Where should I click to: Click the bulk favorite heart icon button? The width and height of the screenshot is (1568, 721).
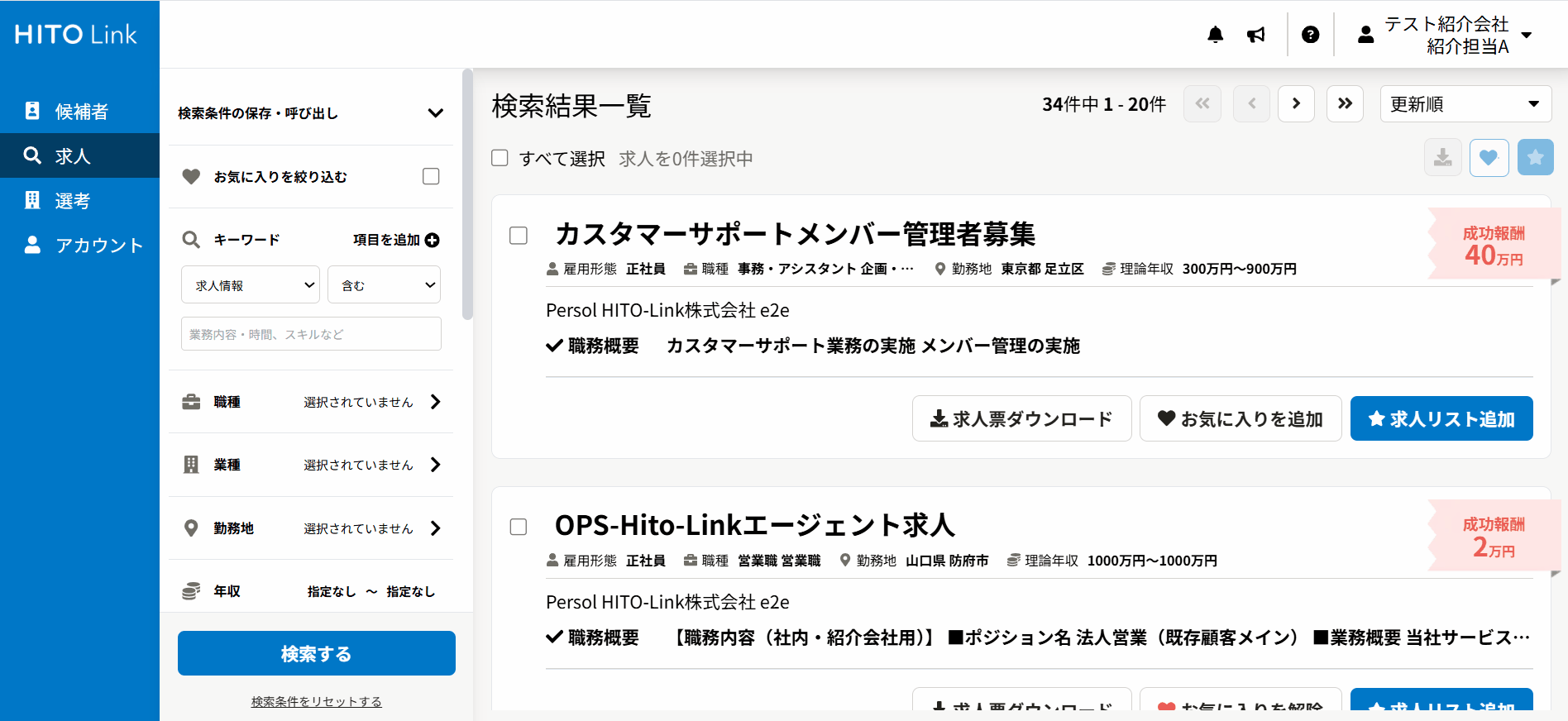pyautogui.click(x=1489, y=157)
